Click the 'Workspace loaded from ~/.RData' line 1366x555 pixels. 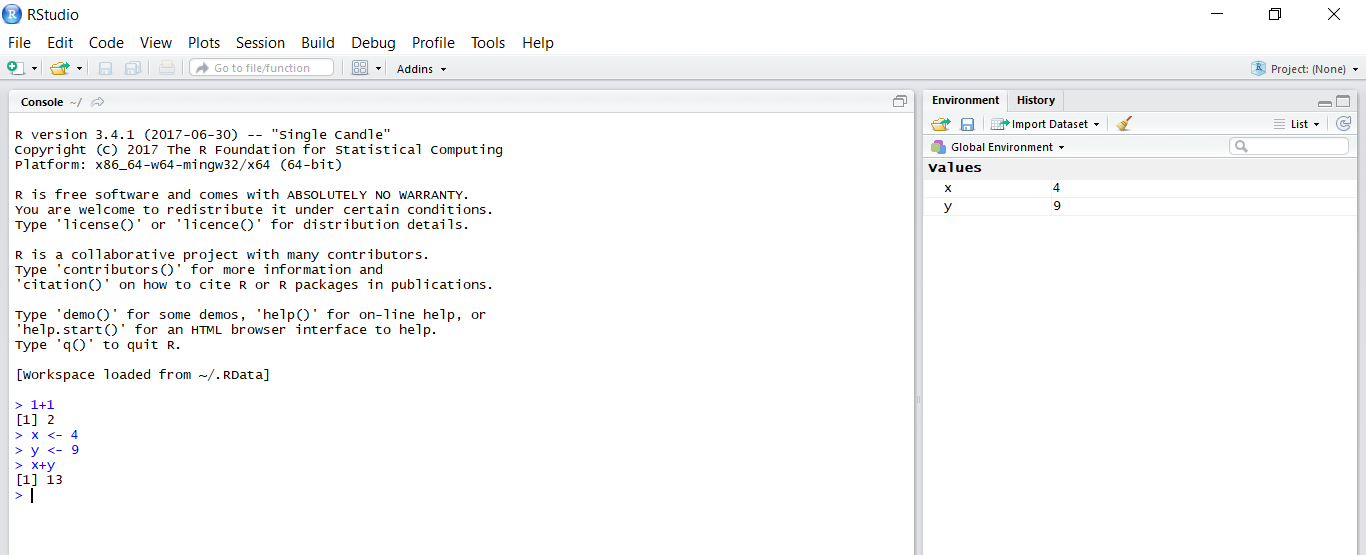[143, 375]
